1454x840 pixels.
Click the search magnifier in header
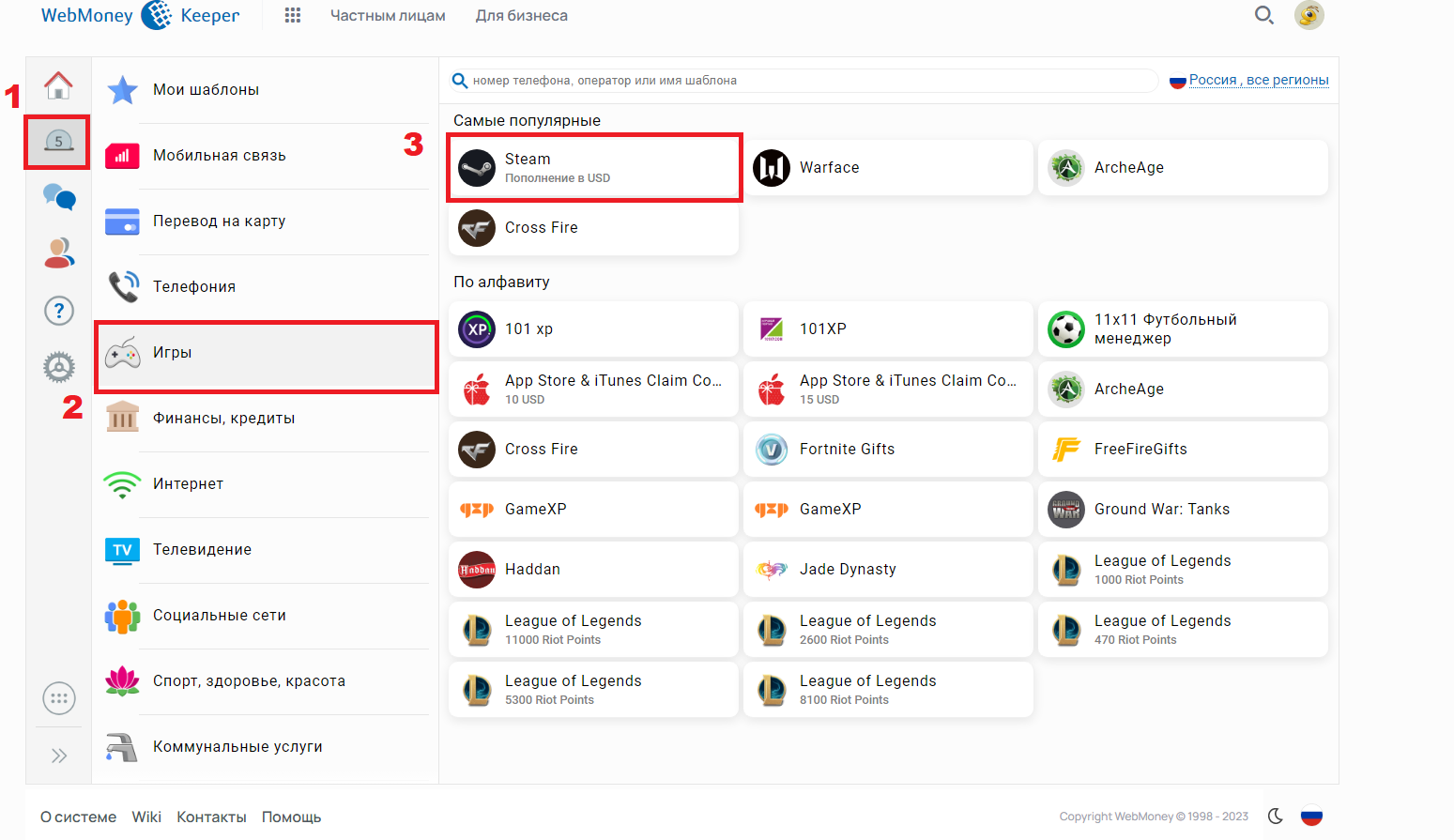[x=1264, y=15]
